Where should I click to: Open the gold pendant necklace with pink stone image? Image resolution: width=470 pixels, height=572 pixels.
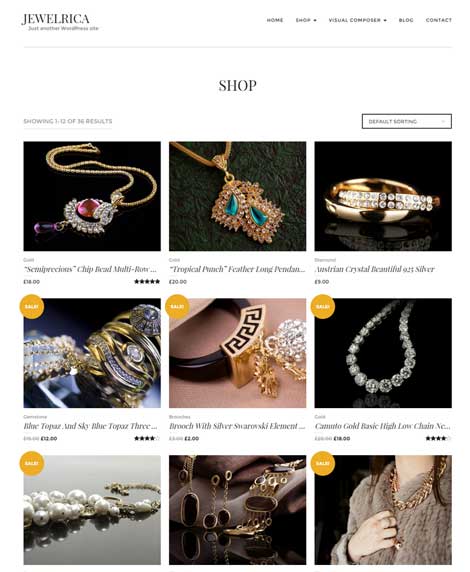92,196
